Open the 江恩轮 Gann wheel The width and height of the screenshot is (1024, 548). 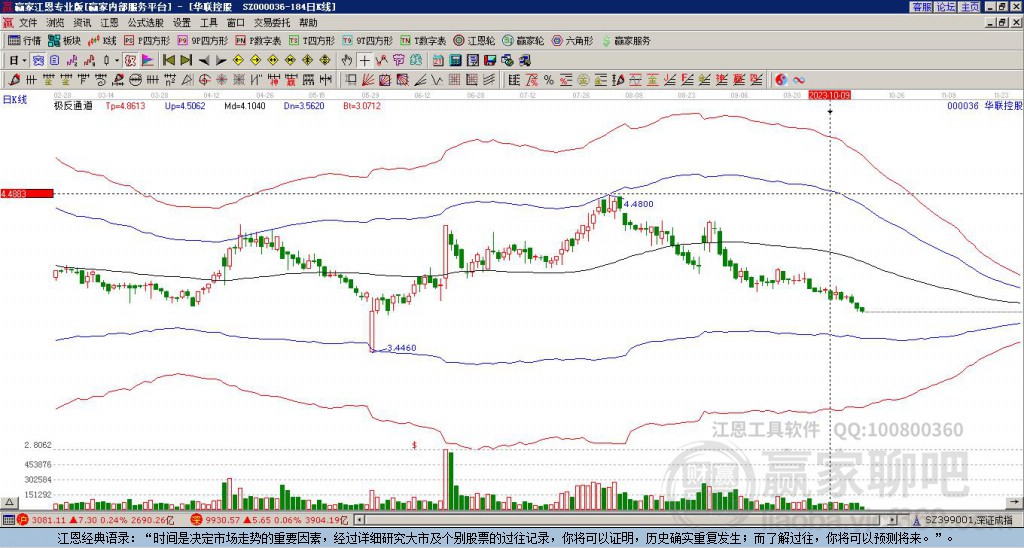click(474, 40)
